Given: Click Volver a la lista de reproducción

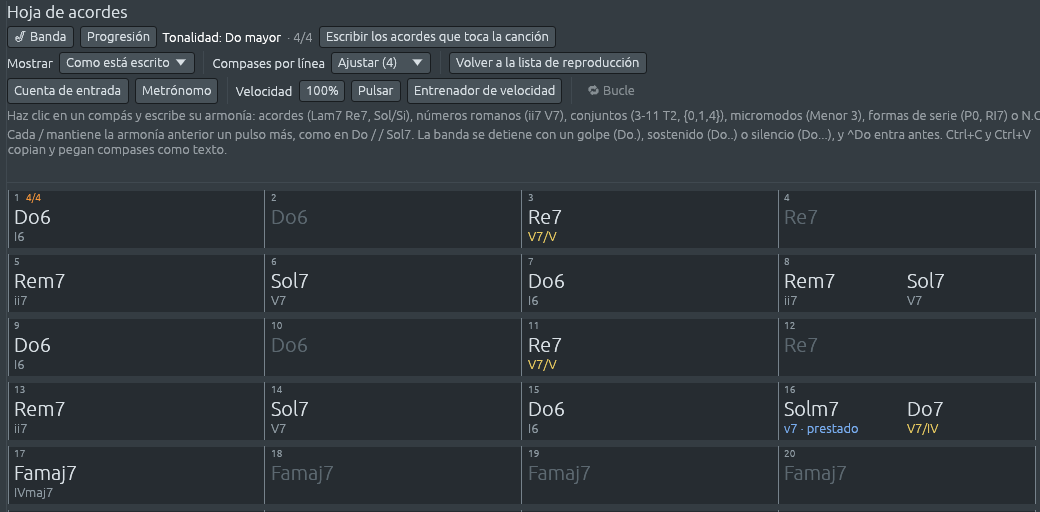Looking at the screenshot, I should pos(548,63).
